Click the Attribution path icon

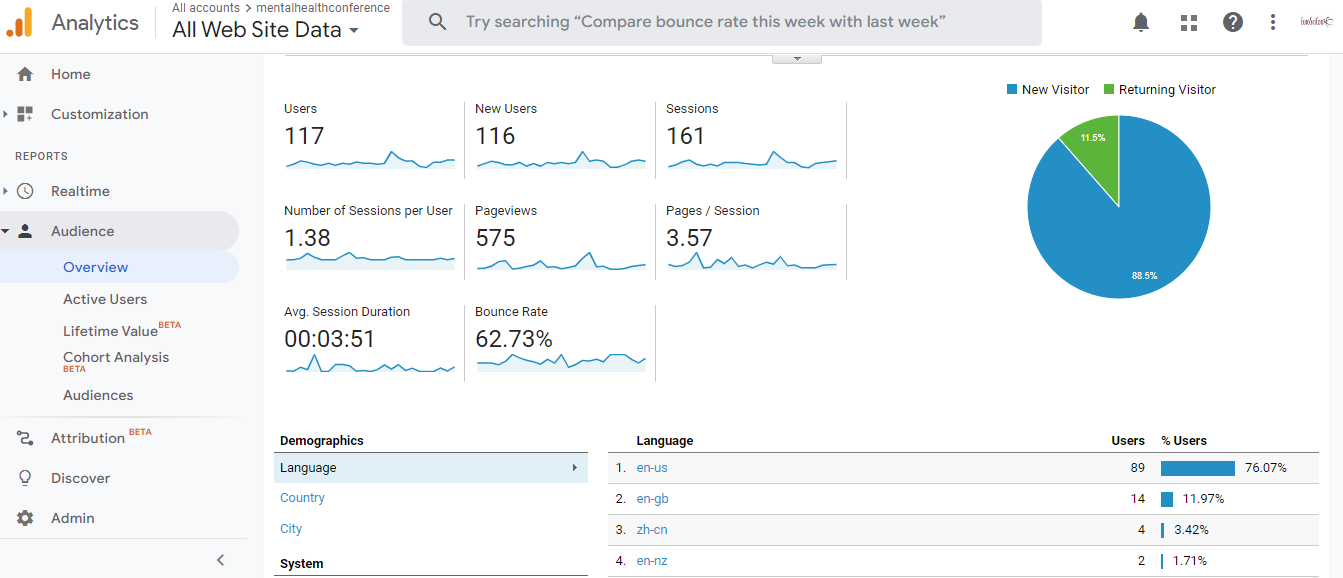(x=25, y=438)
